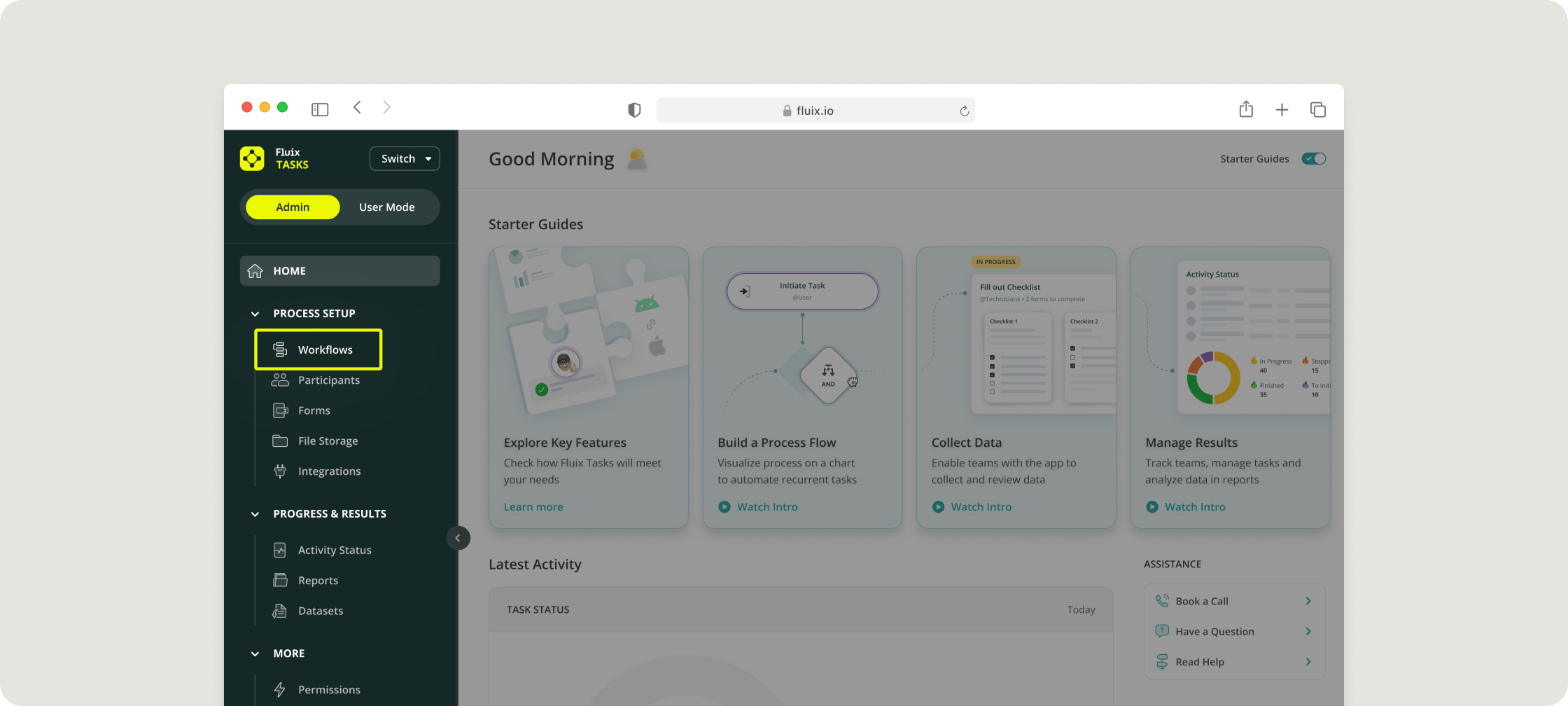
Task: Click the Activity Status icon
Action: (x=280, y=550)
